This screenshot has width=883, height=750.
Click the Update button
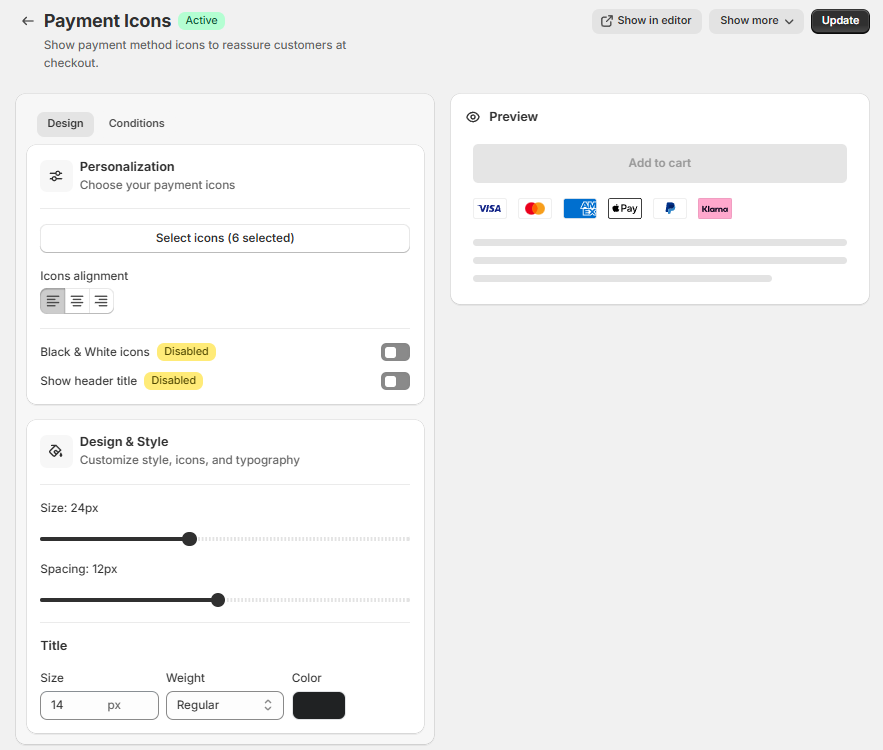(840, 21)
